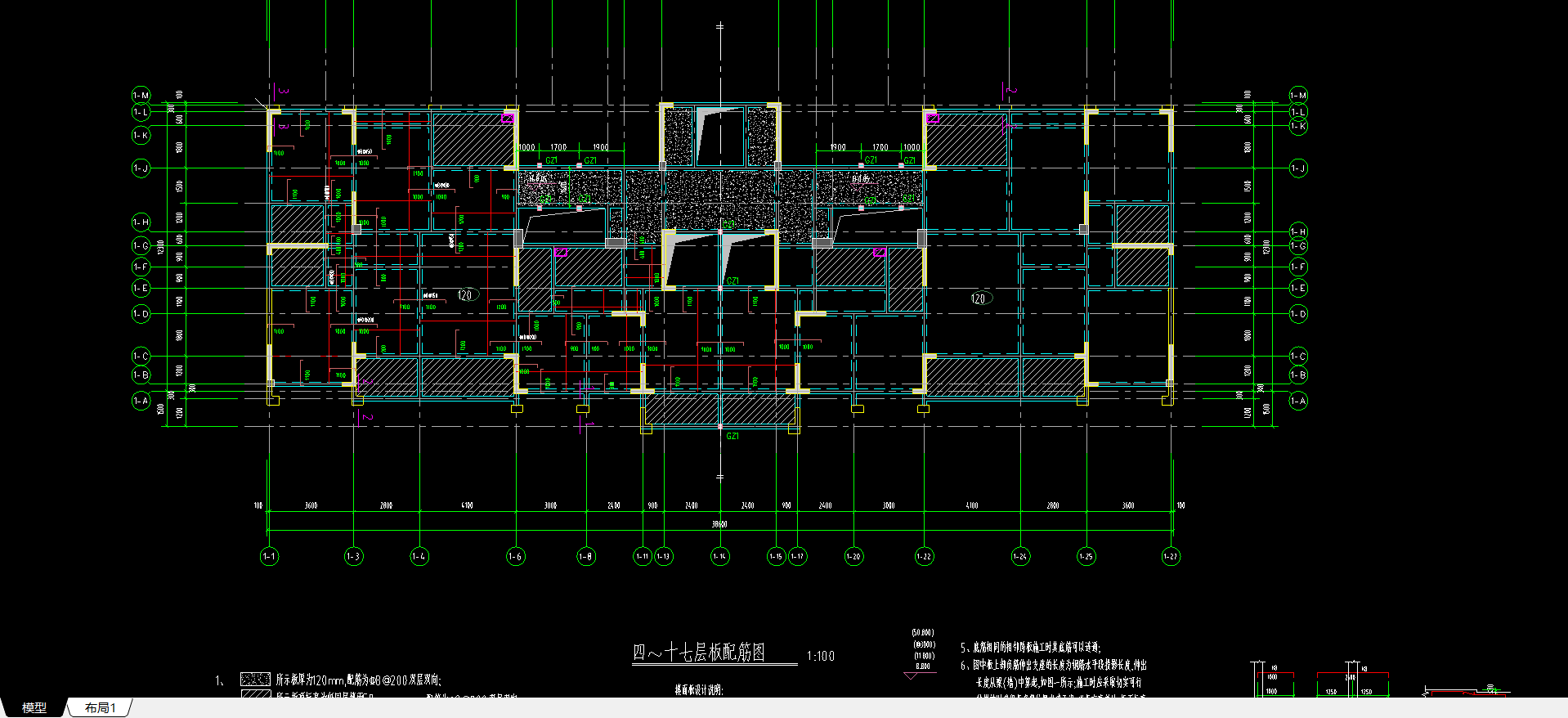Select the 楼面板设计说明 heading text

(699, 690)
